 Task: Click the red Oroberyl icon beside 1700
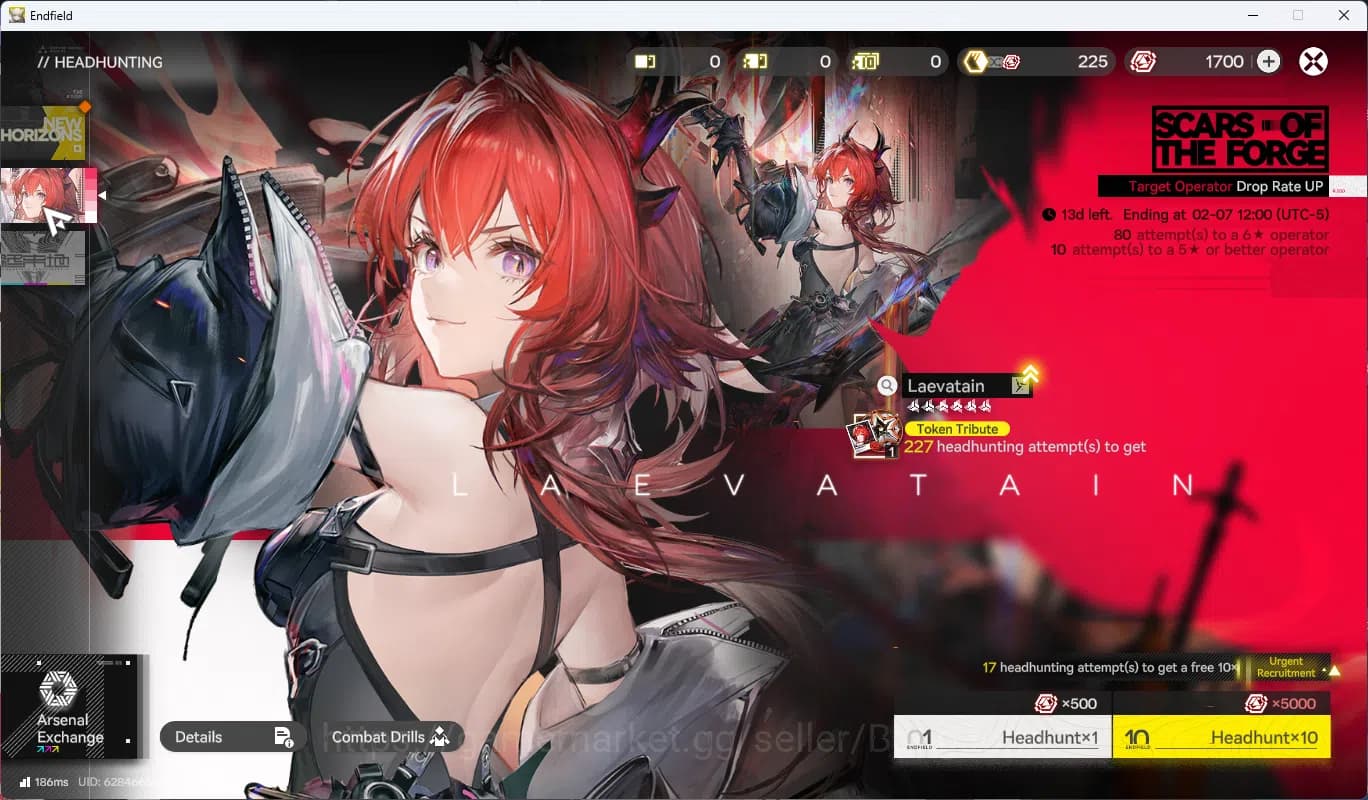1143,62
